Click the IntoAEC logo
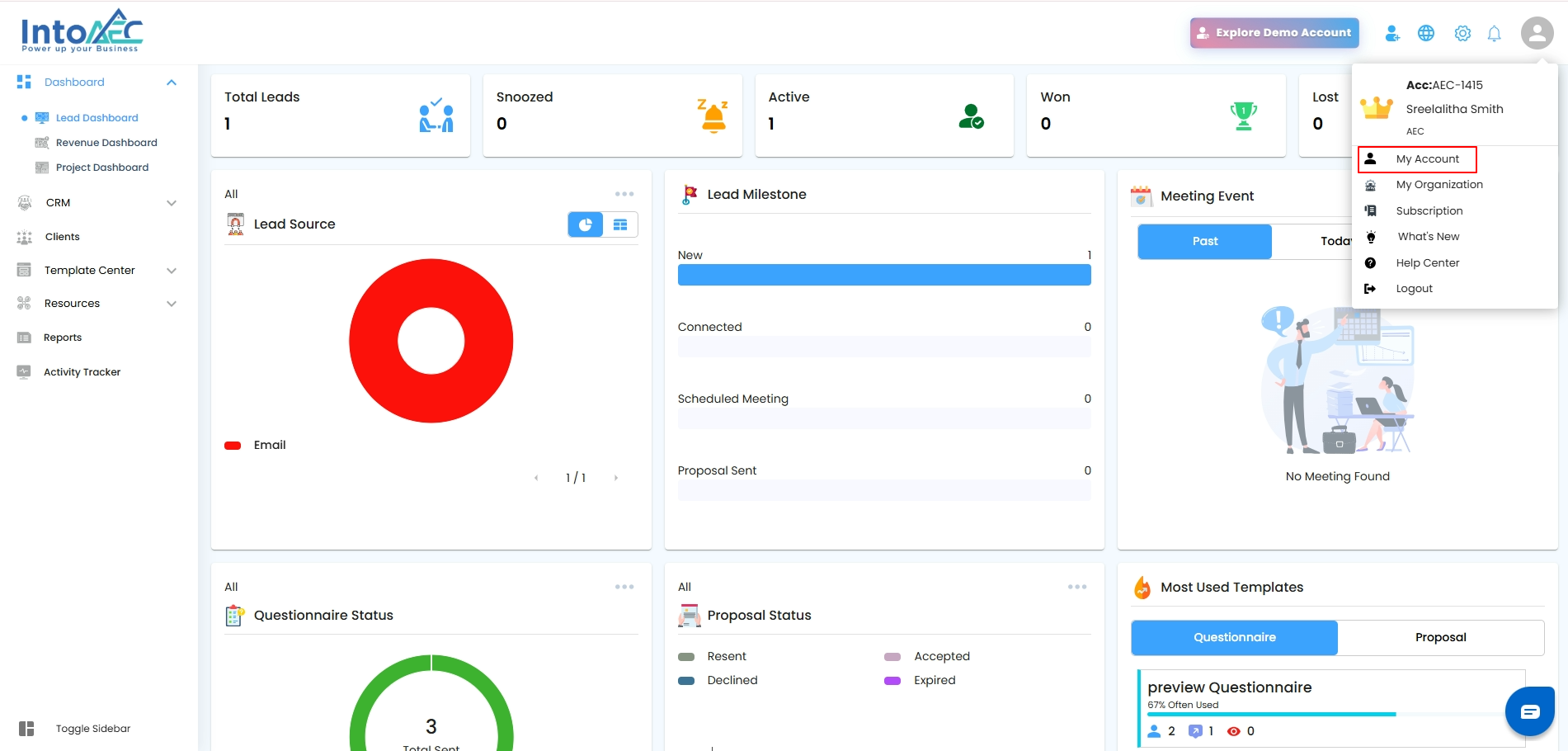Viewport: 1568px width, 751px height. click(82, 31)
